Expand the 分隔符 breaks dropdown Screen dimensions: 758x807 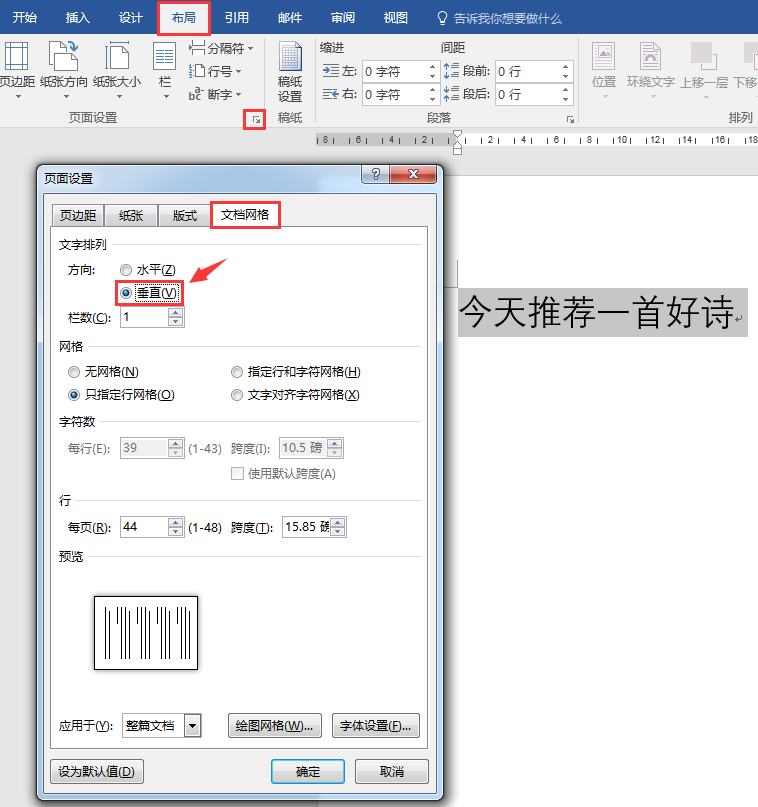[x=221, y=48]
